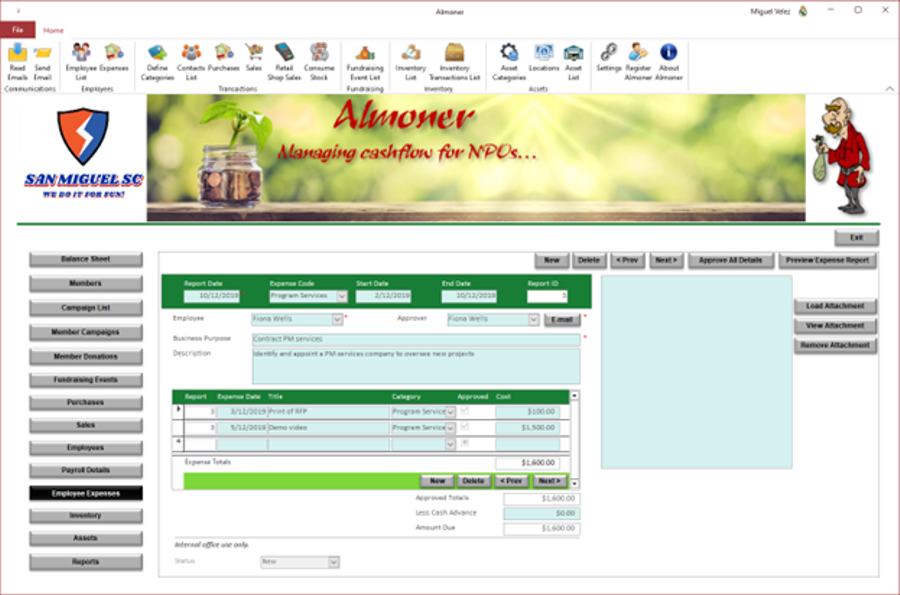Expand the Expense Code dropdown
Image resolution: width=900 pixels, height=595 pixels.
click(x=342, y=296)
